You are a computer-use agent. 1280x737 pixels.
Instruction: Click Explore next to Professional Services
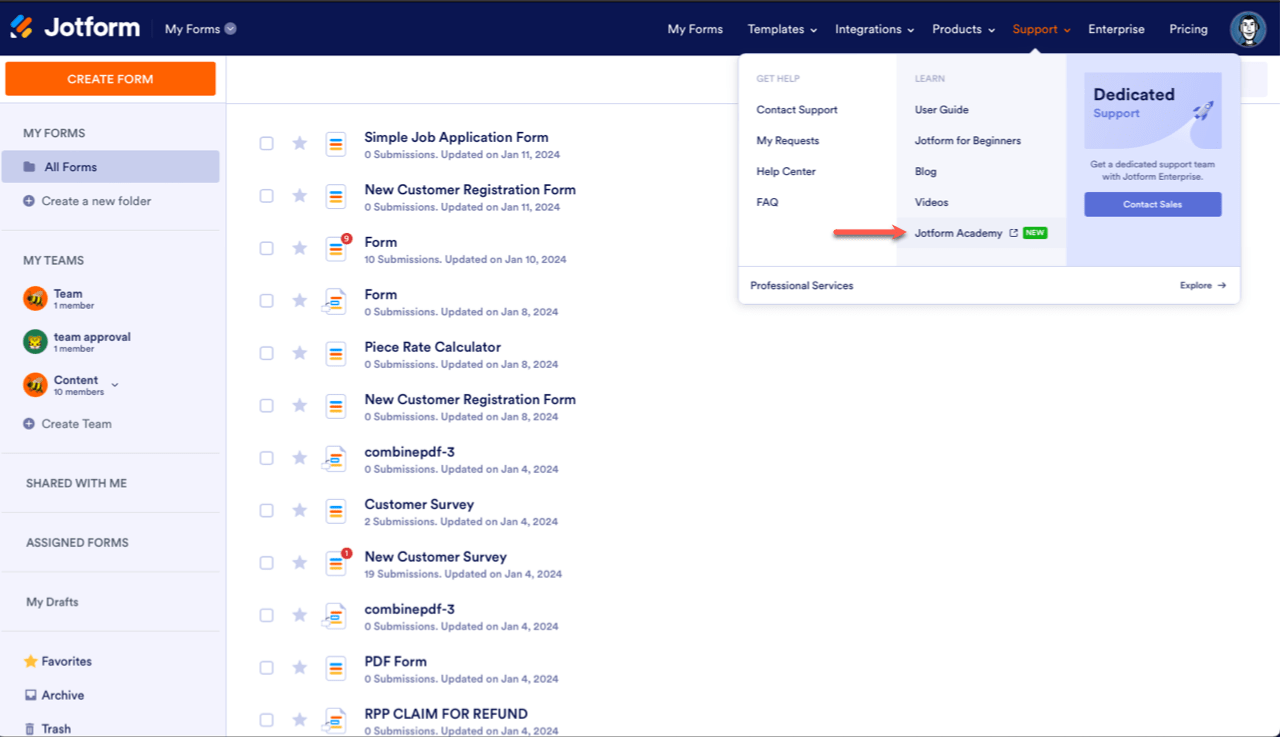[x=1203, y=286]
